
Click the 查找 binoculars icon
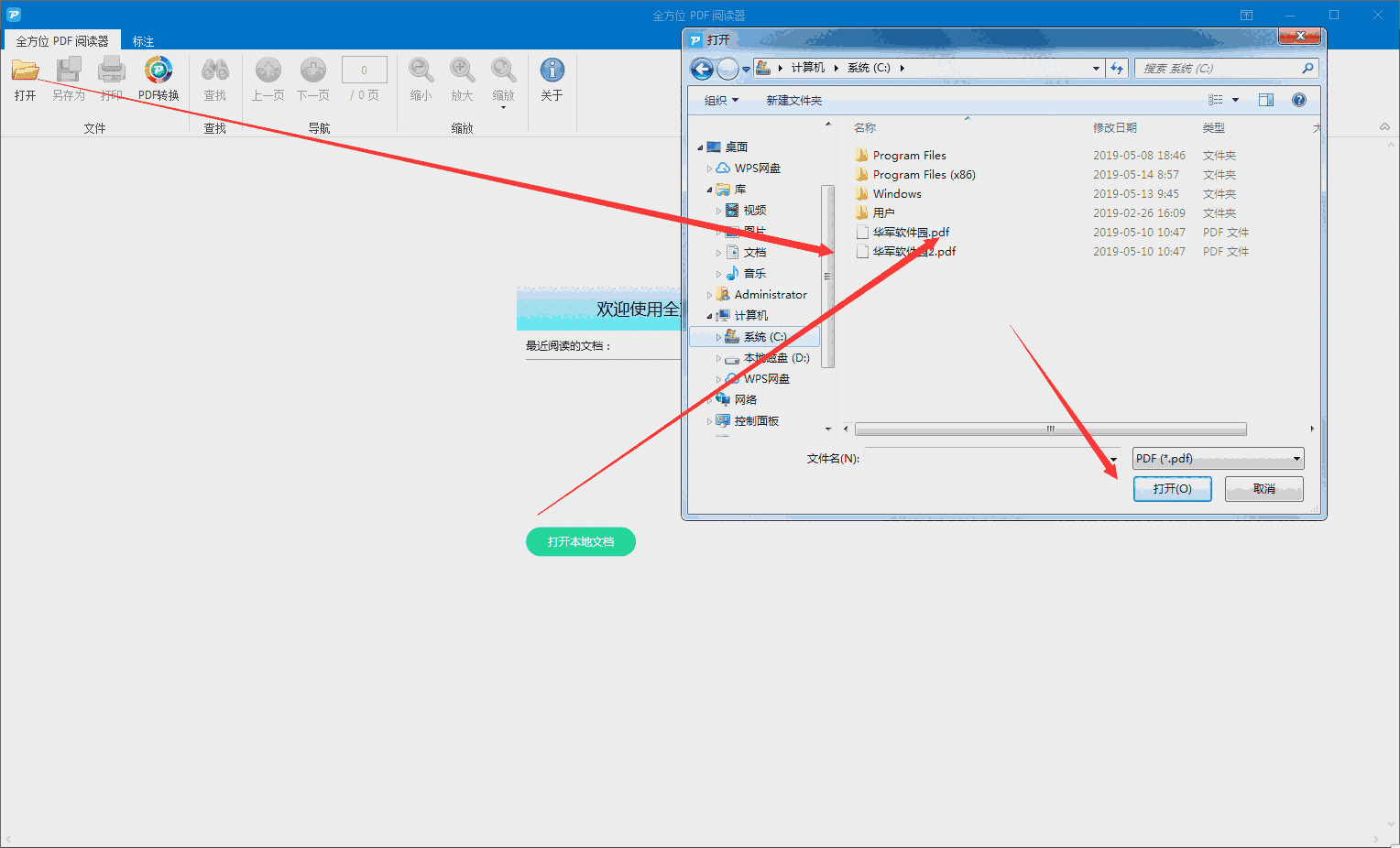tap(215, 71)
